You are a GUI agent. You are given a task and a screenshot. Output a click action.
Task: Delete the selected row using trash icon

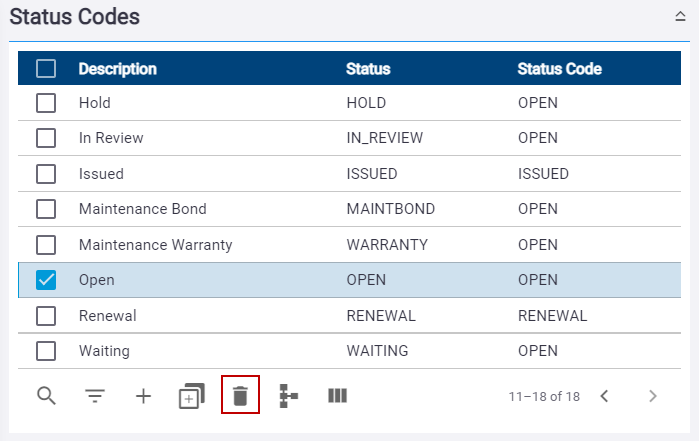(x=240, y=396)
